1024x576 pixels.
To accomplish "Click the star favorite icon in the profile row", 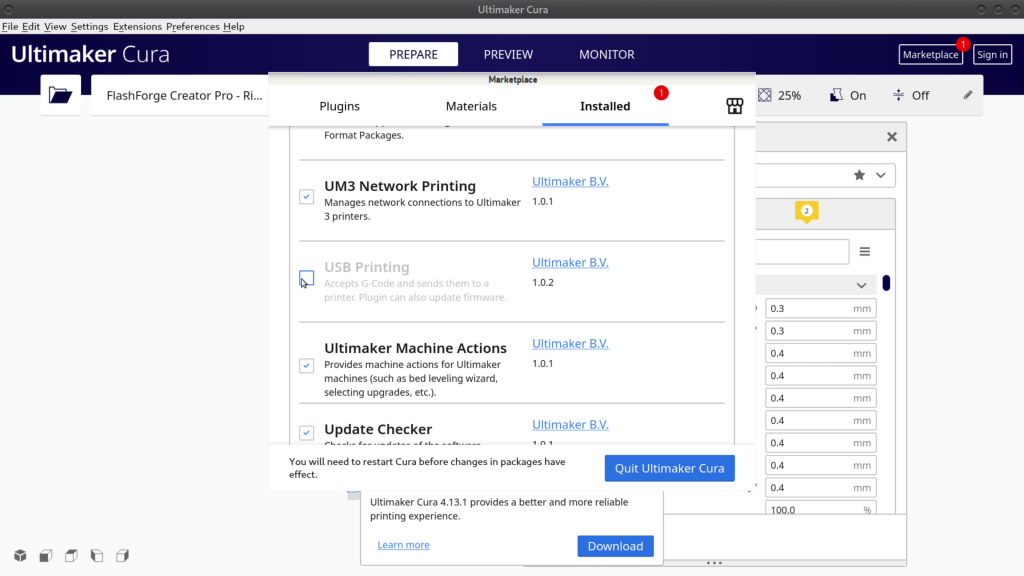I will point(859,175).
